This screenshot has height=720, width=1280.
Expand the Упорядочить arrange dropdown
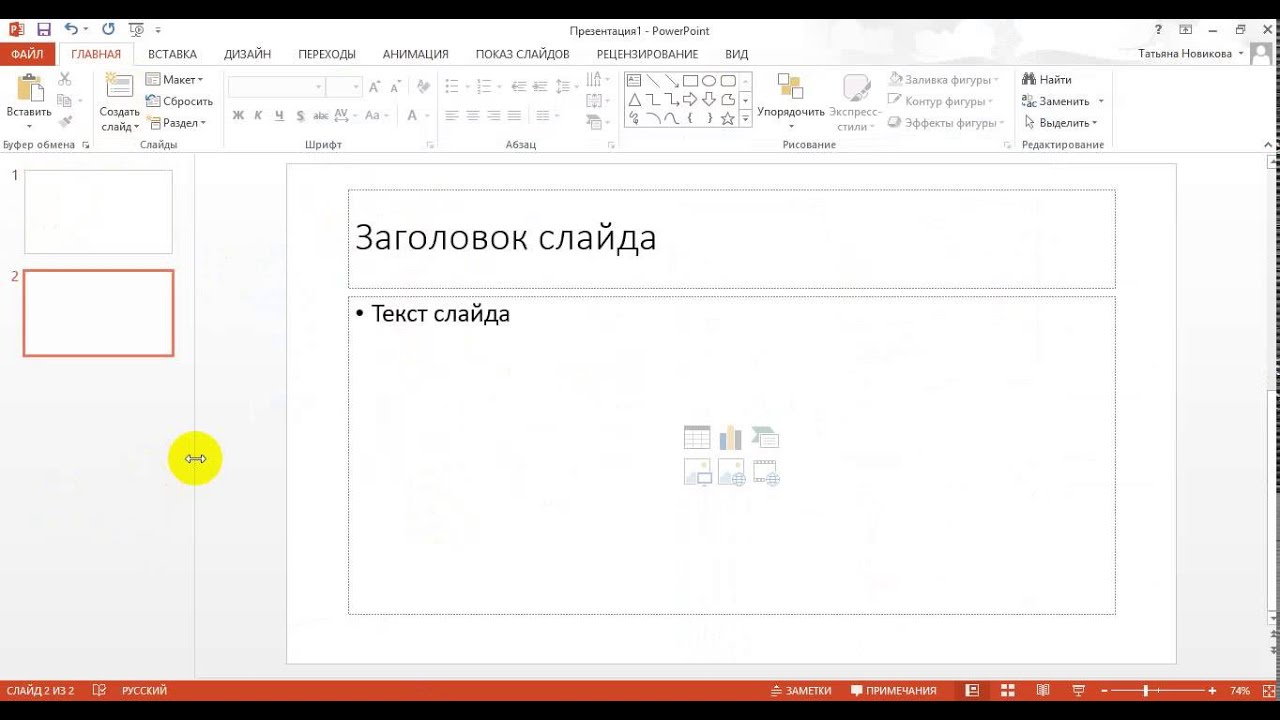point(790,126)
